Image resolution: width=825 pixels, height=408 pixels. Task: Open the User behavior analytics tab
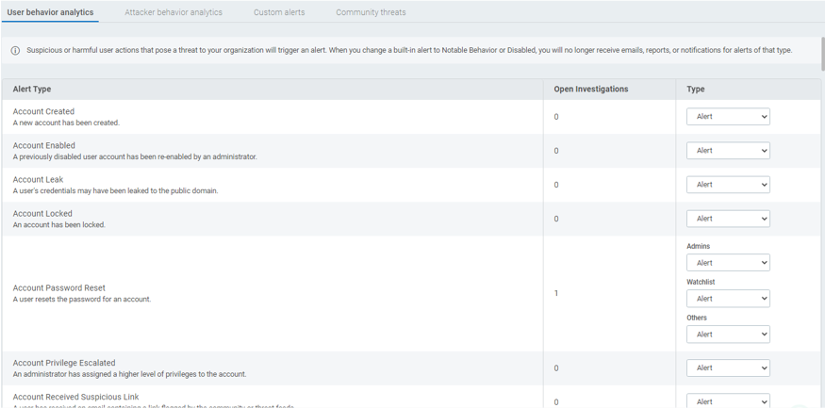[x=50, y=12]
